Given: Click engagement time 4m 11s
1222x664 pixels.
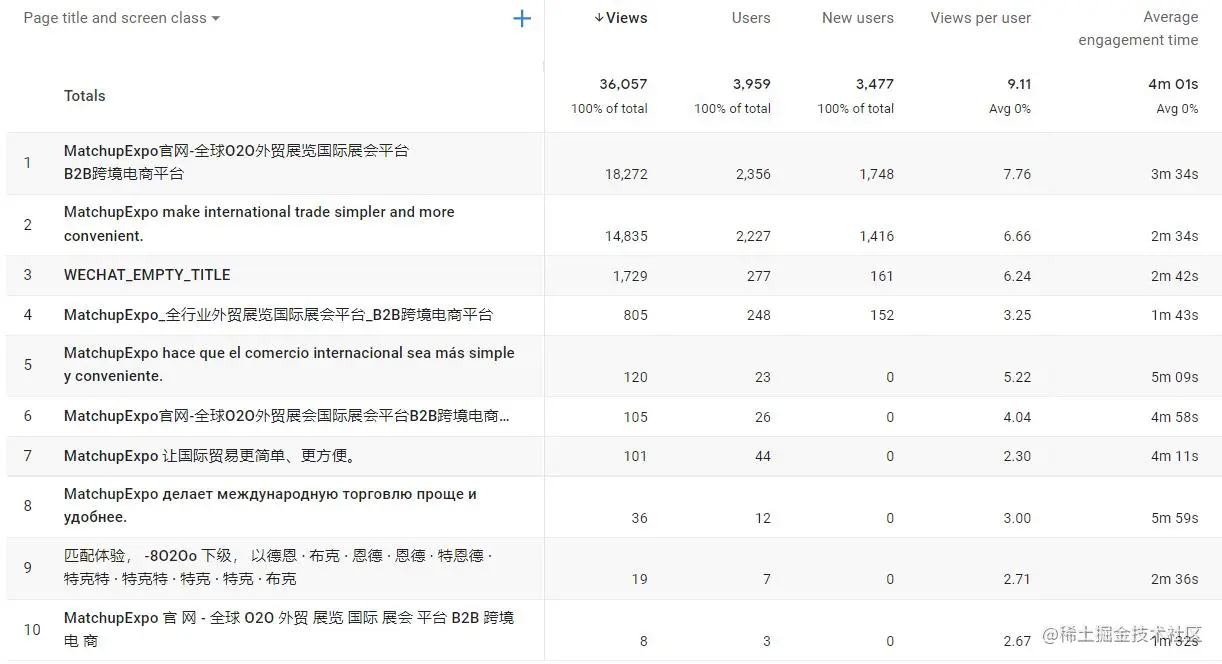Looking at the screenshot, I should [1174, 456].
